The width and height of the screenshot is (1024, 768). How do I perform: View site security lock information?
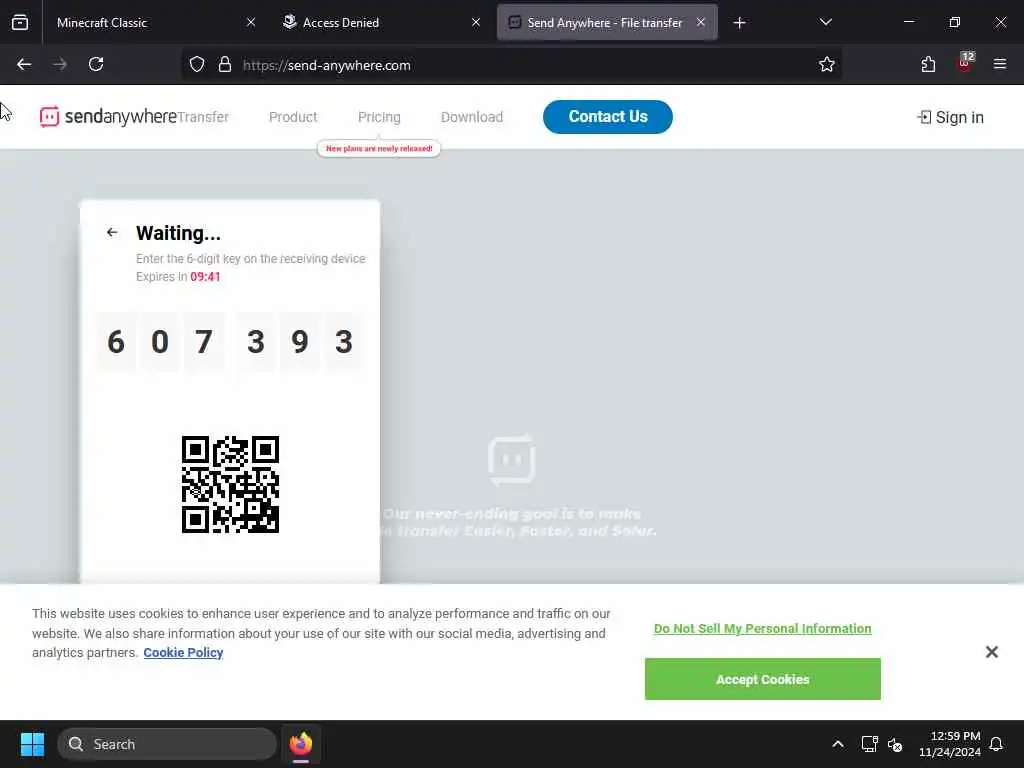225,65
